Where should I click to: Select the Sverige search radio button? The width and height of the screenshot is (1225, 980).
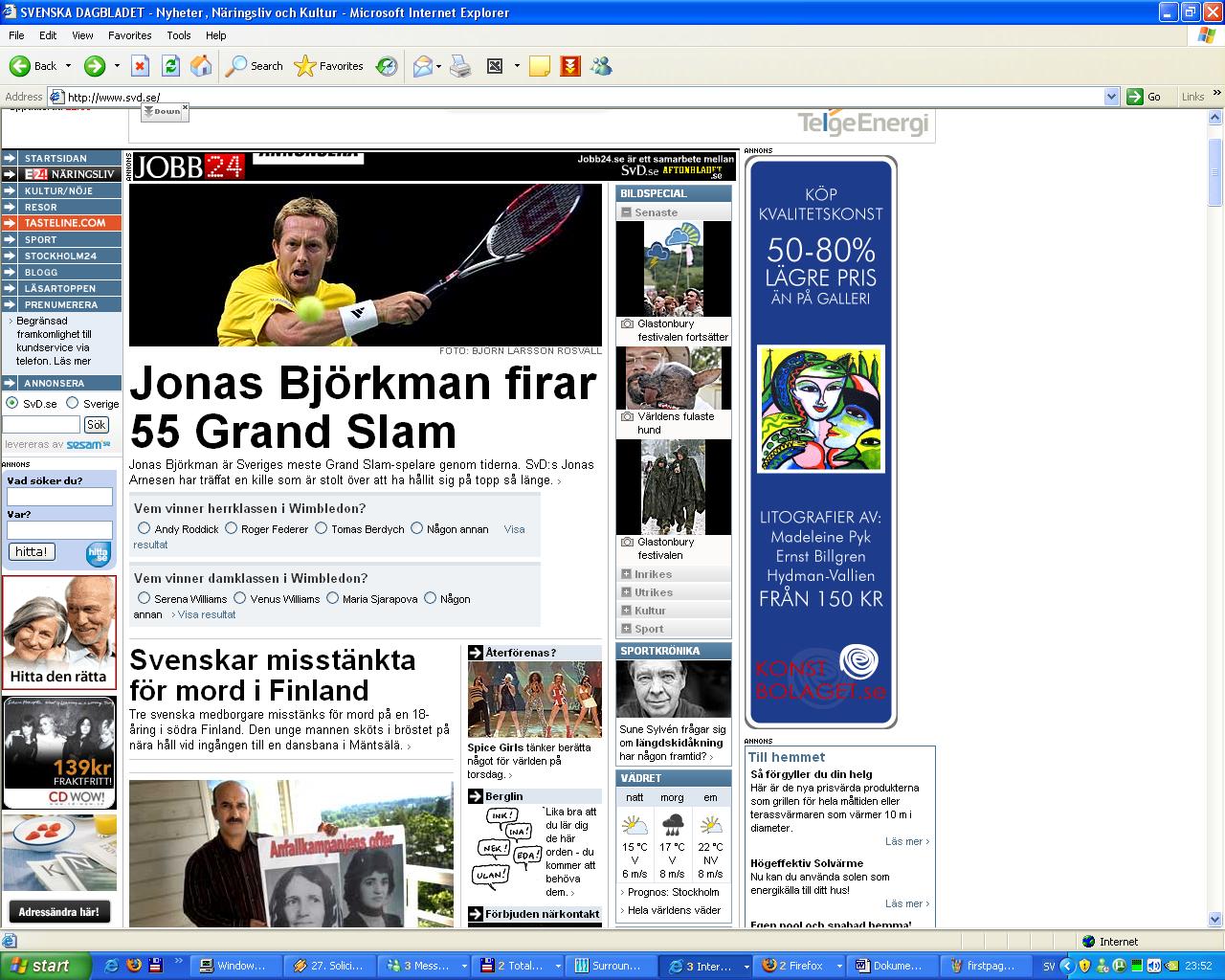72,403
